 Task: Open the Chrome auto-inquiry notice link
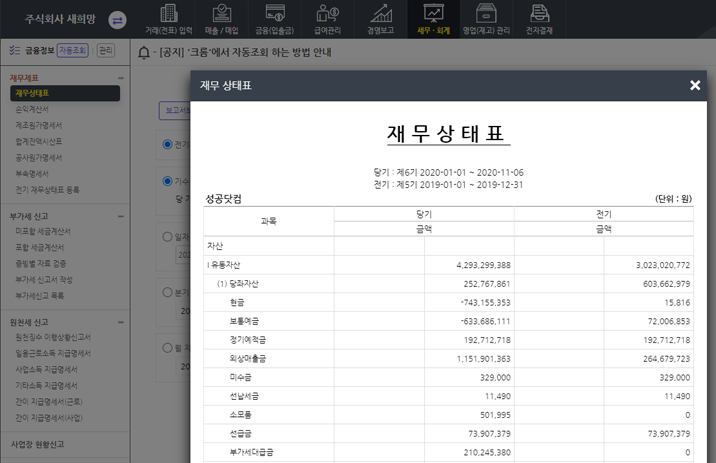(245, 53)
